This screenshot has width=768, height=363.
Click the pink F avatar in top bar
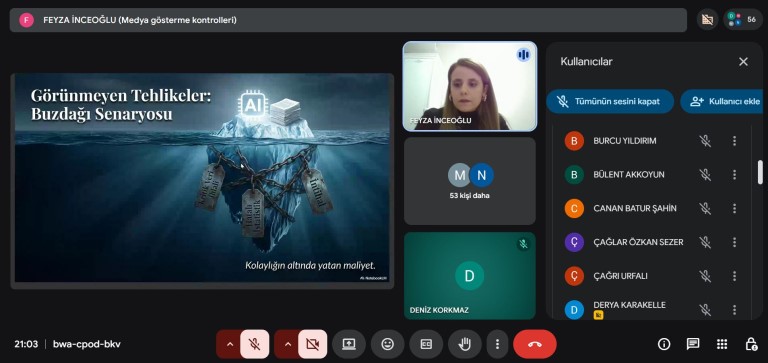[x=26, y=20]
